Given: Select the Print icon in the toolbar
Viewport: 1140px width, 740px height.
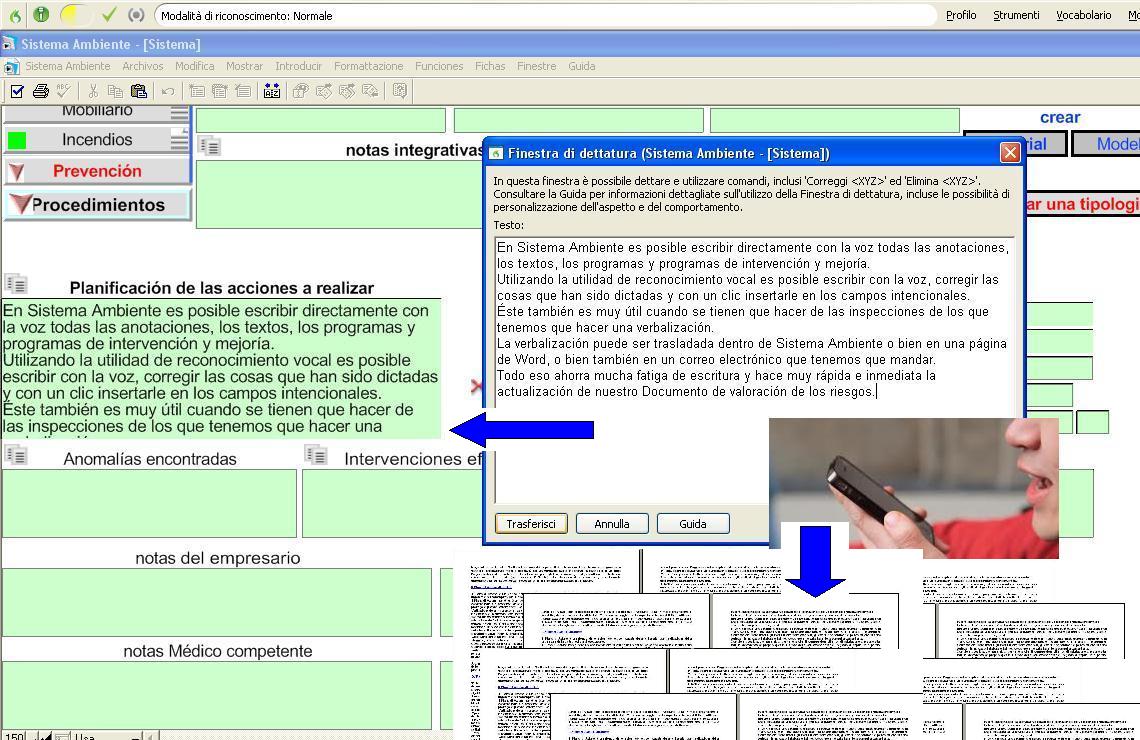Looking at the screenshot, I should [x=40, y=91].
